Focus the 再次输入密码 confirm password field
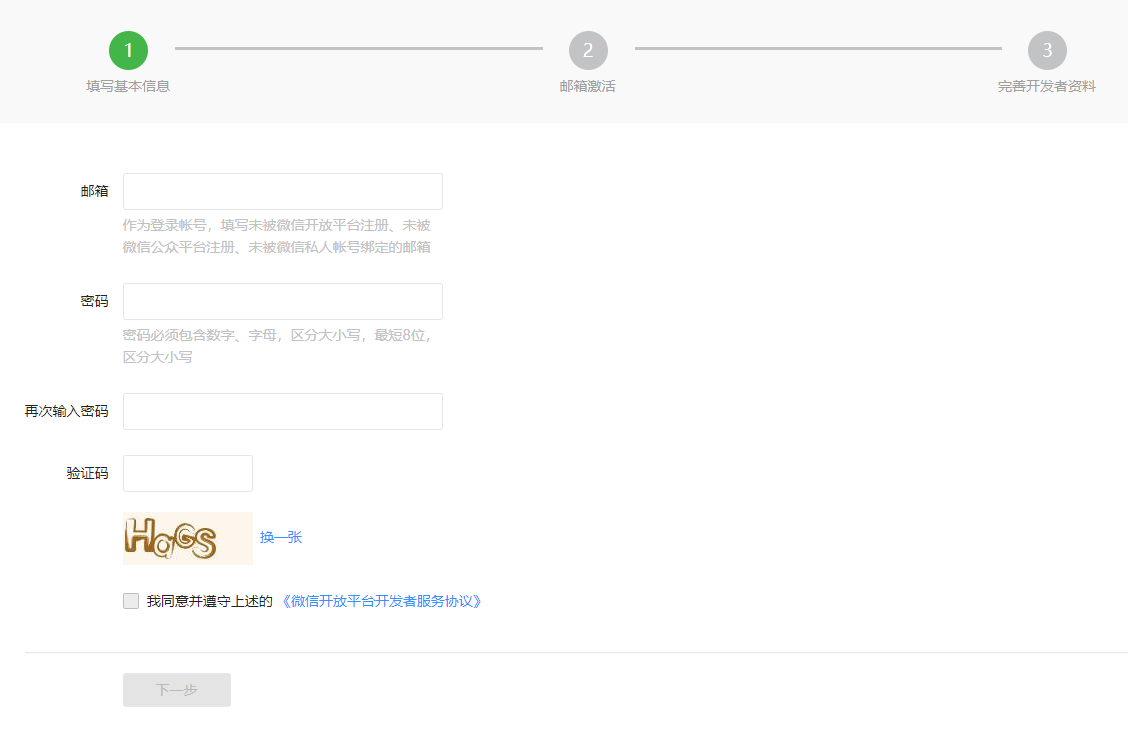The width and height of the screenshot is (1128, 733). pos(283,411)
